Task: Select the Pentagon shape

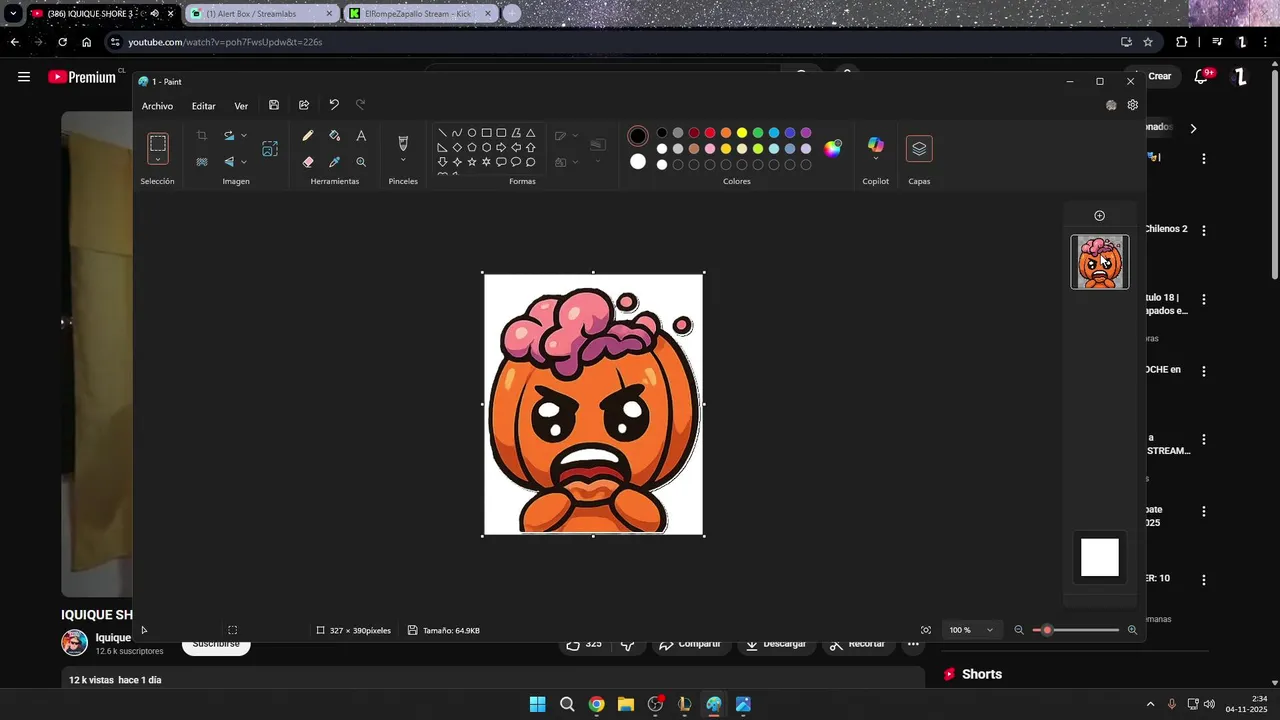Action: [472, 147]
